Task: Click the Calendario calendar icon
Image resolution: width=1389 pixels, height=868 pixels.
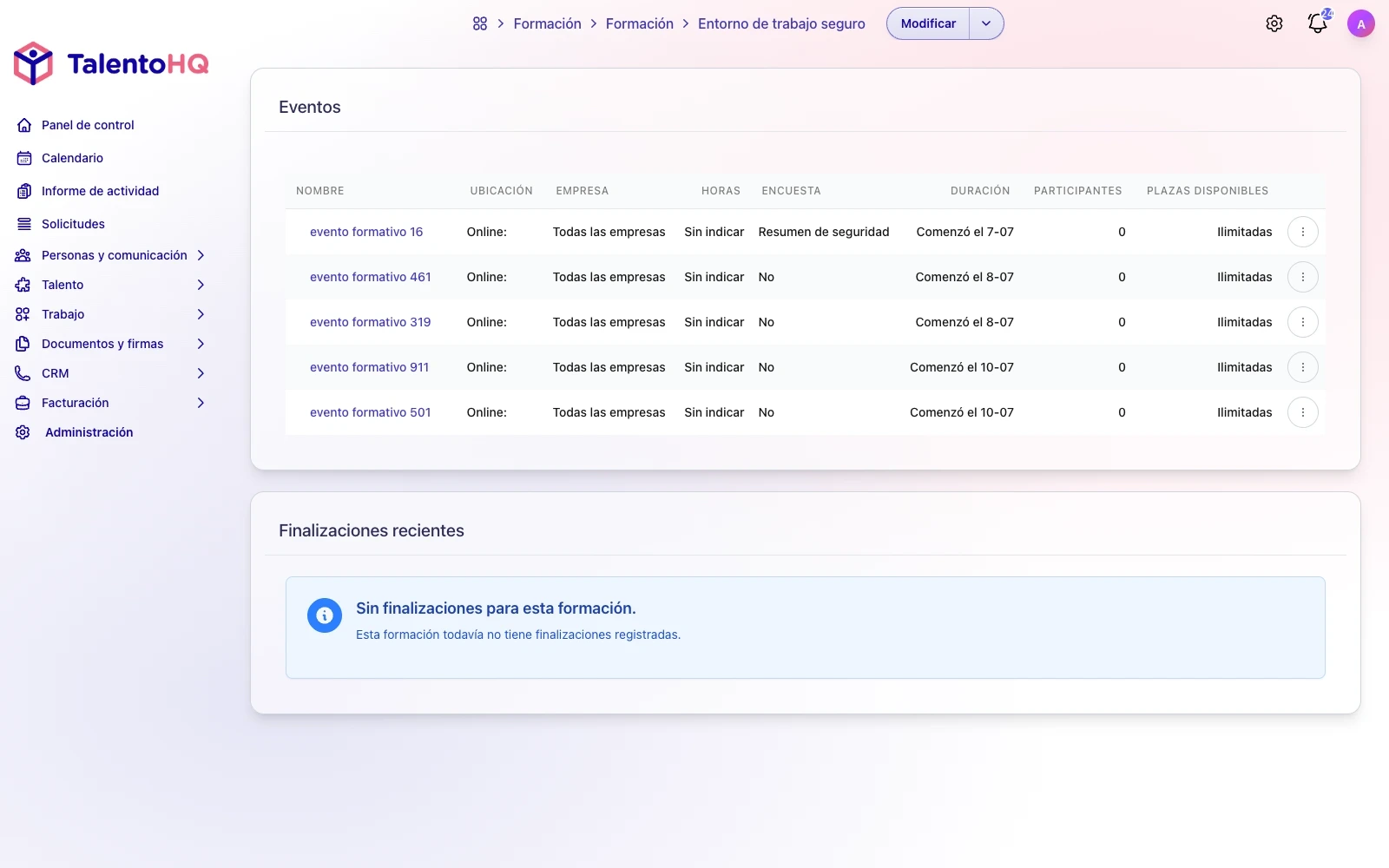Action: (24, 158)
